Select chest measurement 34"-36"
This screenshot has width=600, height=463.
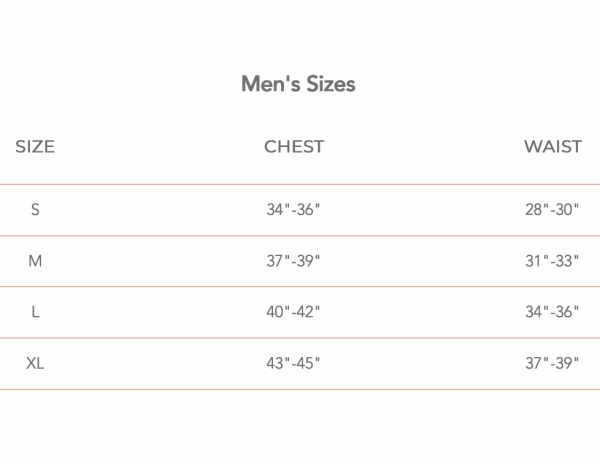(x=293, y=210)
